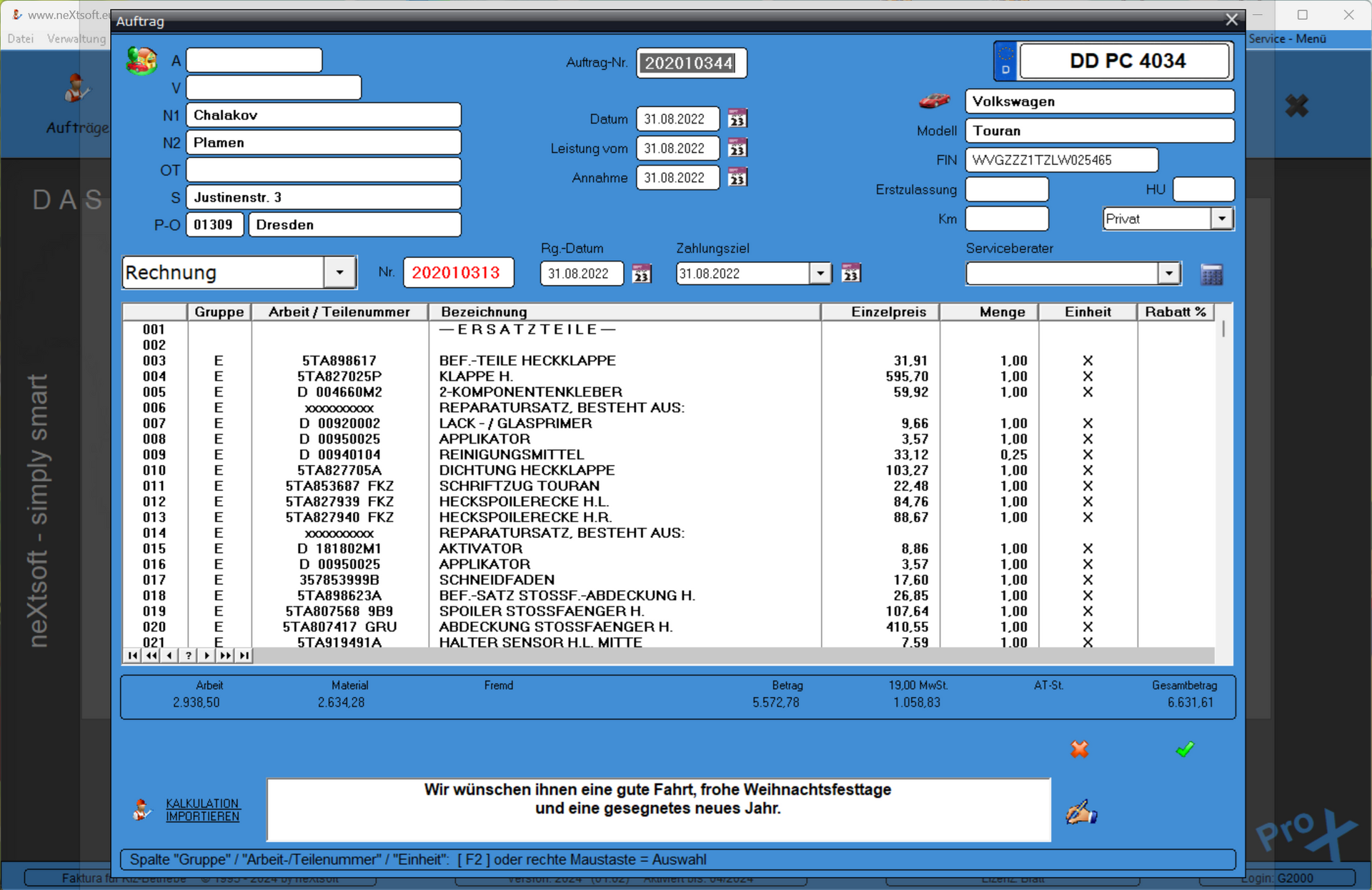Open the Datei menu

(x=21, y=39)
